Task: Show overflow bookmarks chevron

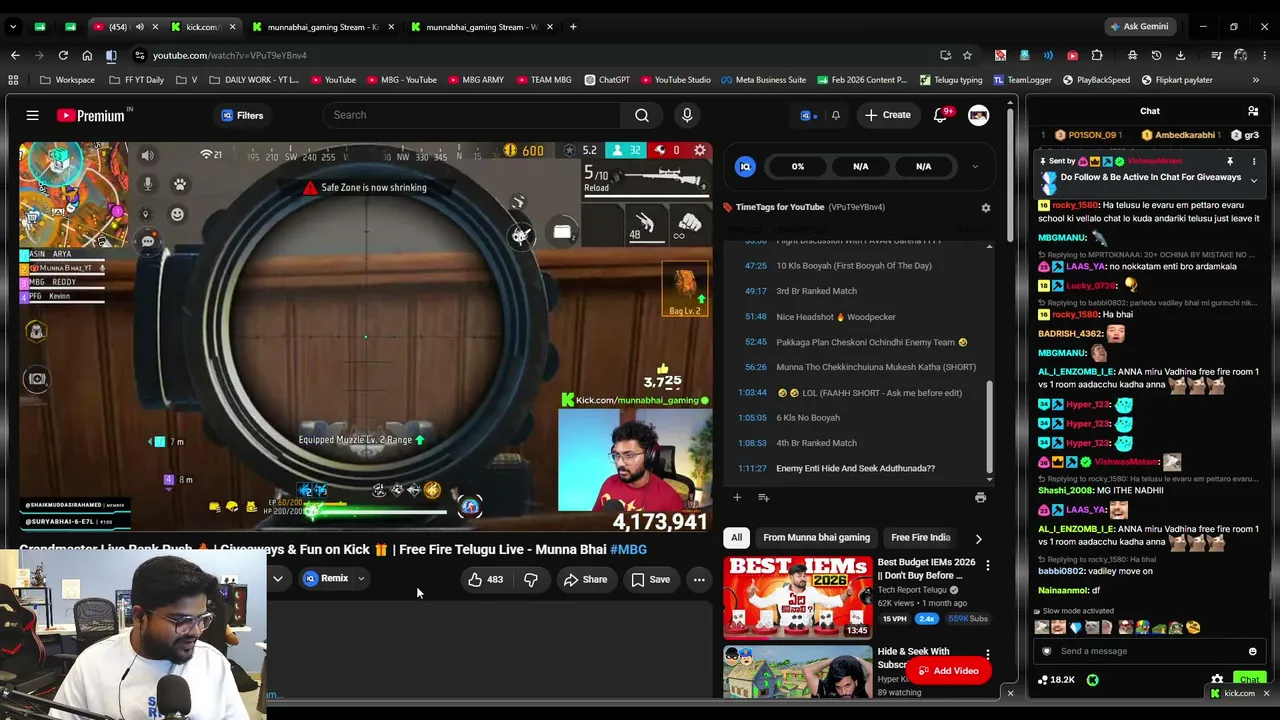Action: (1256, 80)
